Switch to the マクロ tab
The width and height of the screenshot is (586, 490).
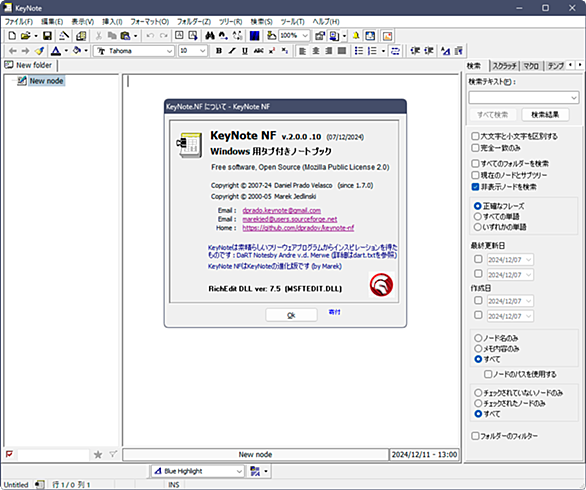pyautogui.click(x=531, y=66)
